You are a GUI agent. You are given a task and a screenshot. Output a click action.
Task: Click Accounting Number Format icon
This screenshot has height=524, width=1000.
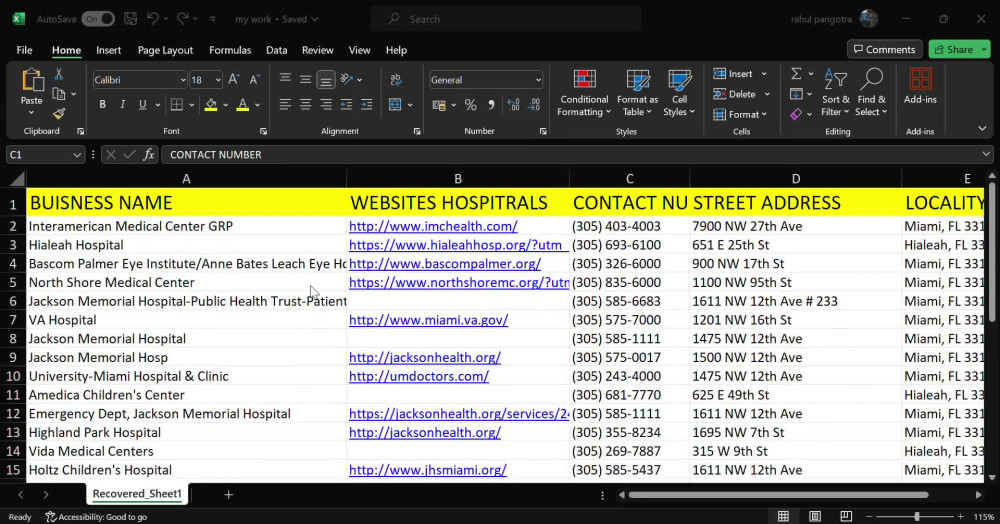pos(439,105)
